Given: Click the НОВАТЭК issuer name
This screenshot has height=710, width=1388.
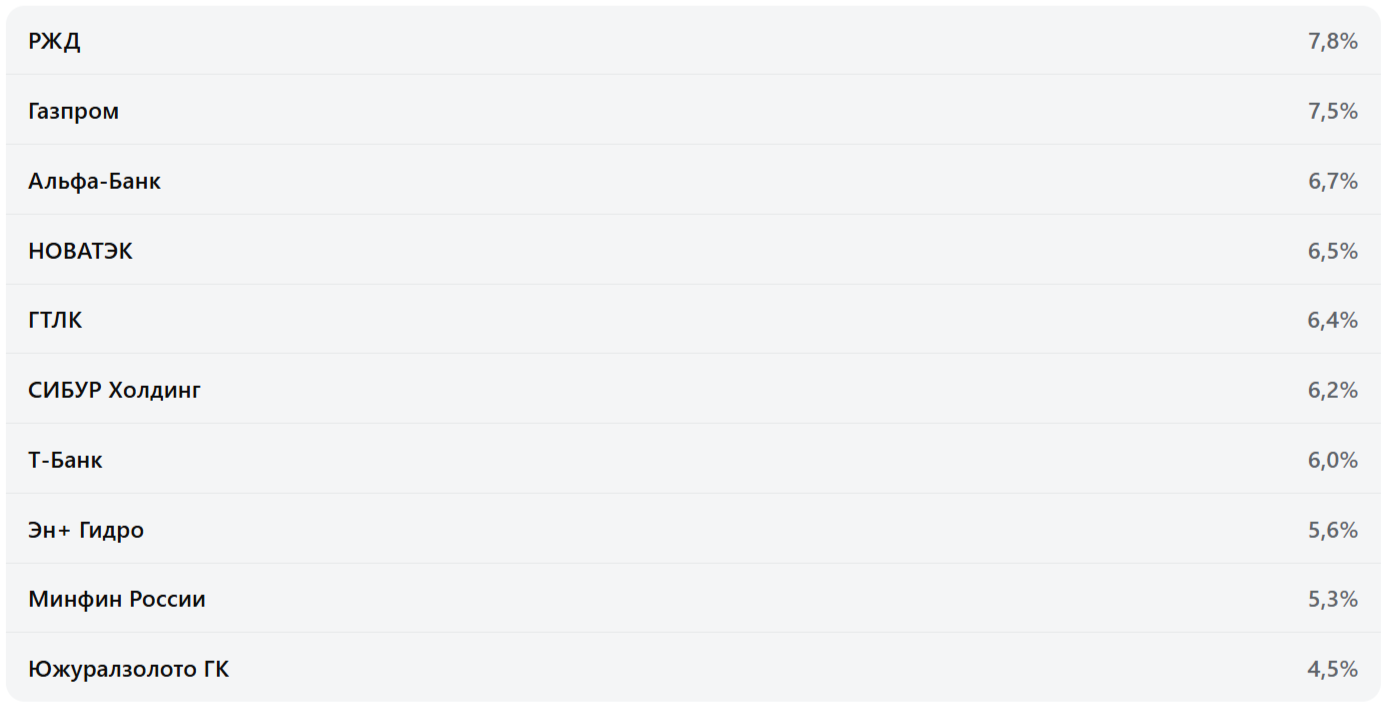Looking at the screenshot, I should [80, 251].
